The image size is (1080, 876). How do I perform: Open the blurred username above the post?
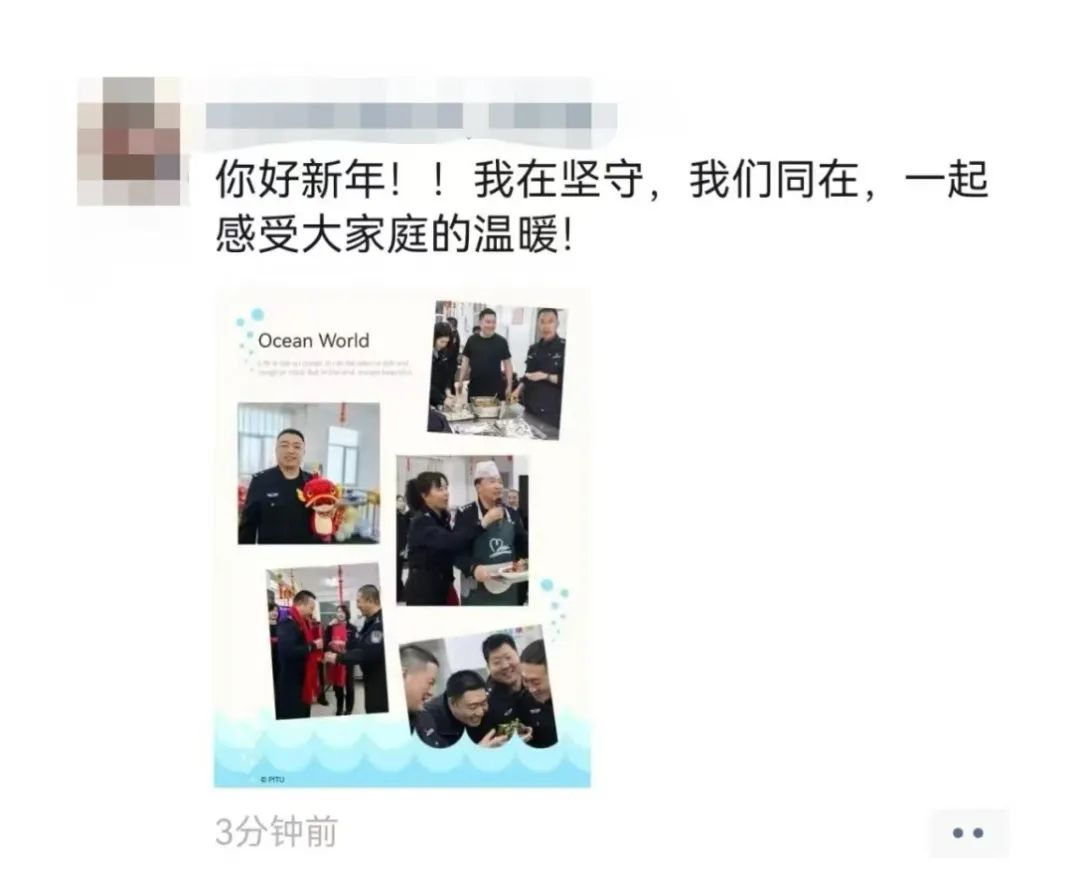(x=411, y=115)
